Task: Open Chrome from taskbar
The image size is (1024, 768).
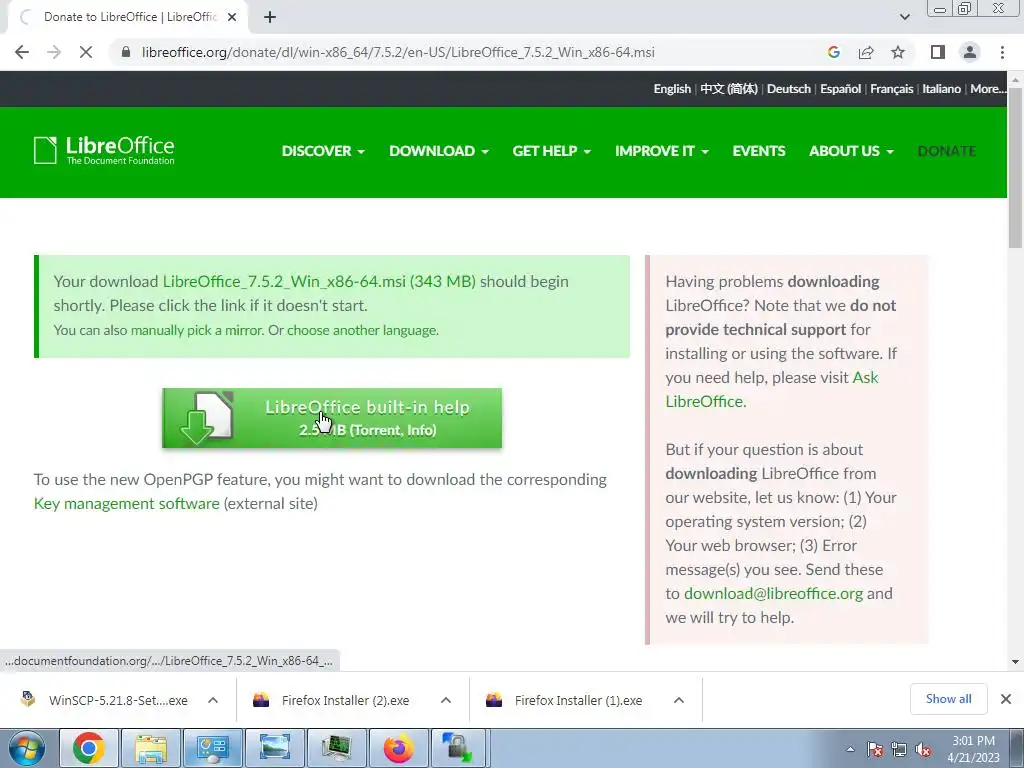Action: point(88,748)
